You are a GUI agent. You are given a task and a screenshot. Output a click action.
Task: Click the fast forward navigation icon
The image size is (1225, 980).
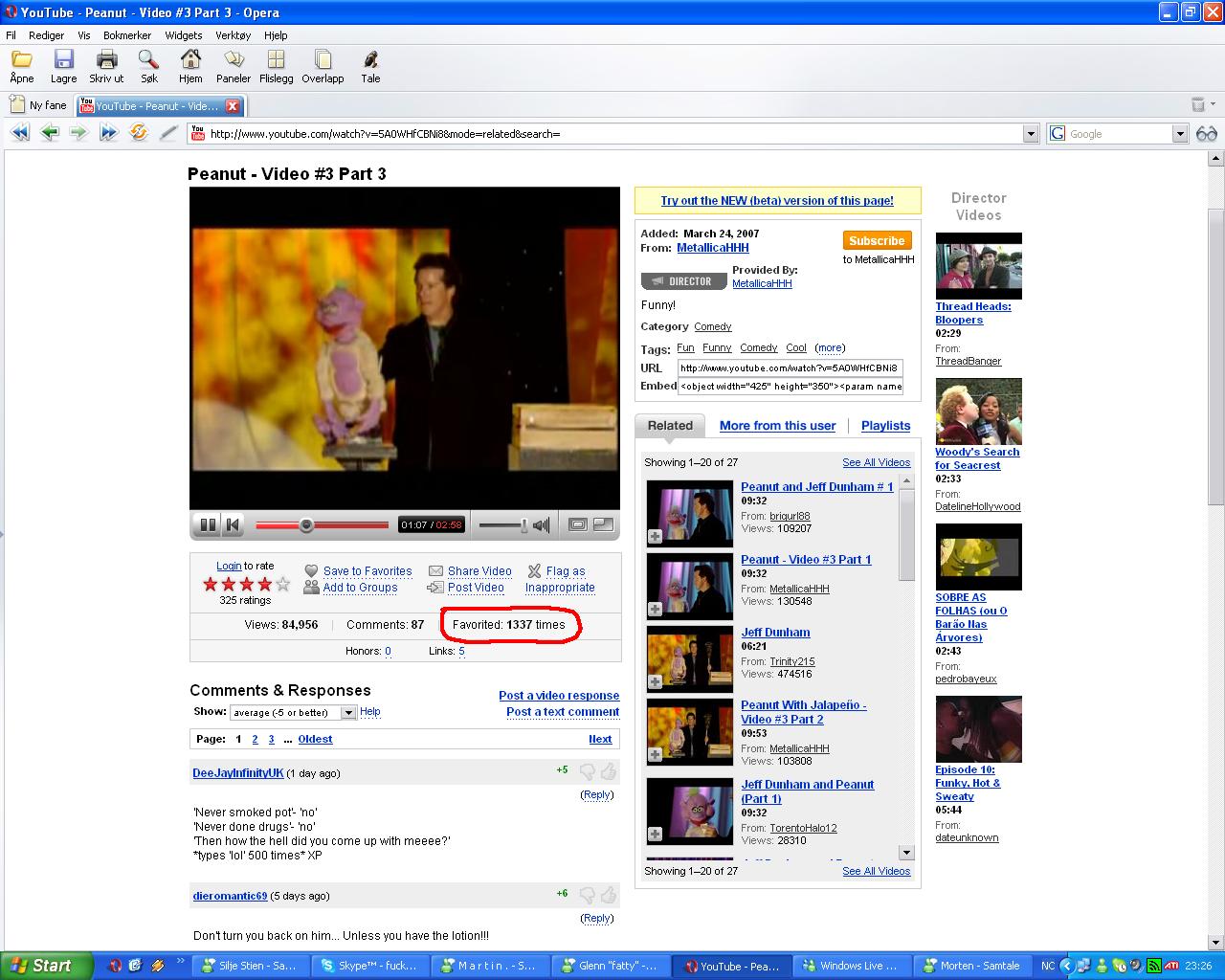(x=108, y=133)
